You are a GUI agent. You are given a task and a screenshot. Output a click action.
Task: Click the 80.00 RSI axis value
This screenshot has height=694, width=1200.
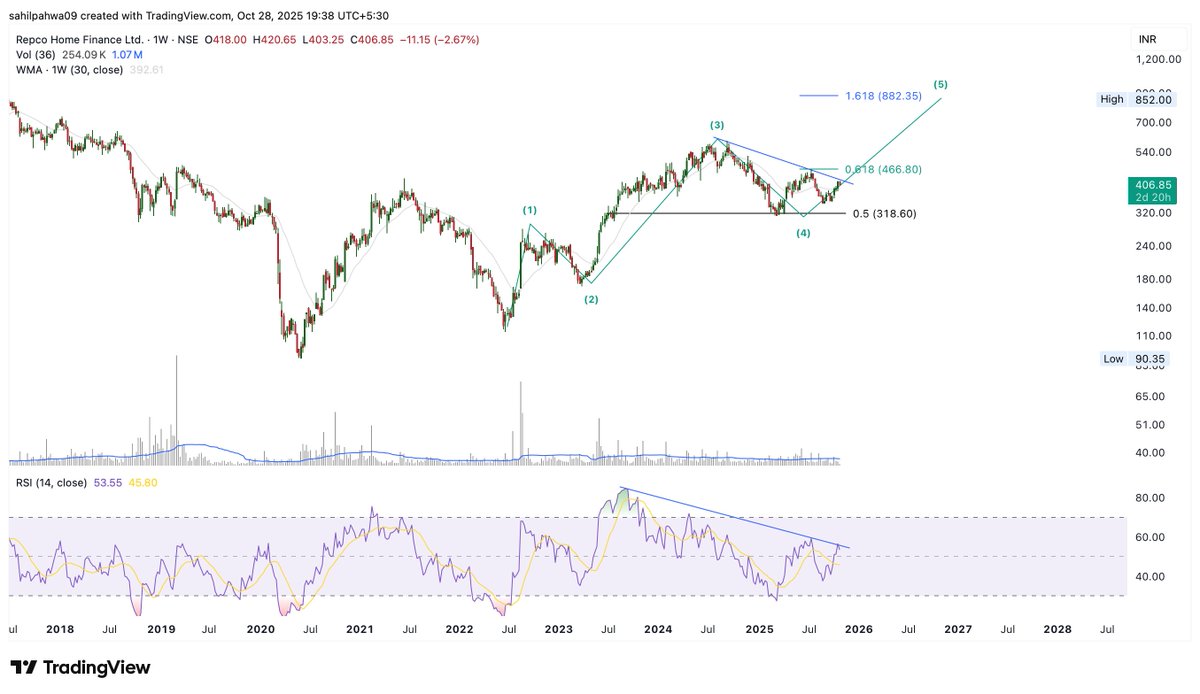click(x=1151, y=498)
